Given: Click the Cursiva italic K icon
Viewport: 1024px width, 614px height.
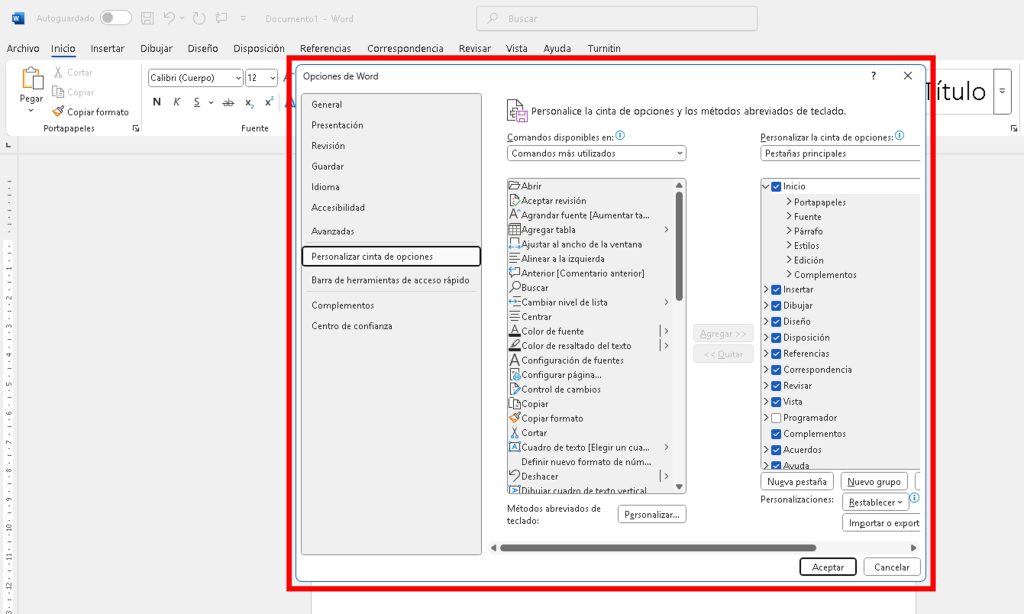Looking at the screenshot, I should (177, 102).
